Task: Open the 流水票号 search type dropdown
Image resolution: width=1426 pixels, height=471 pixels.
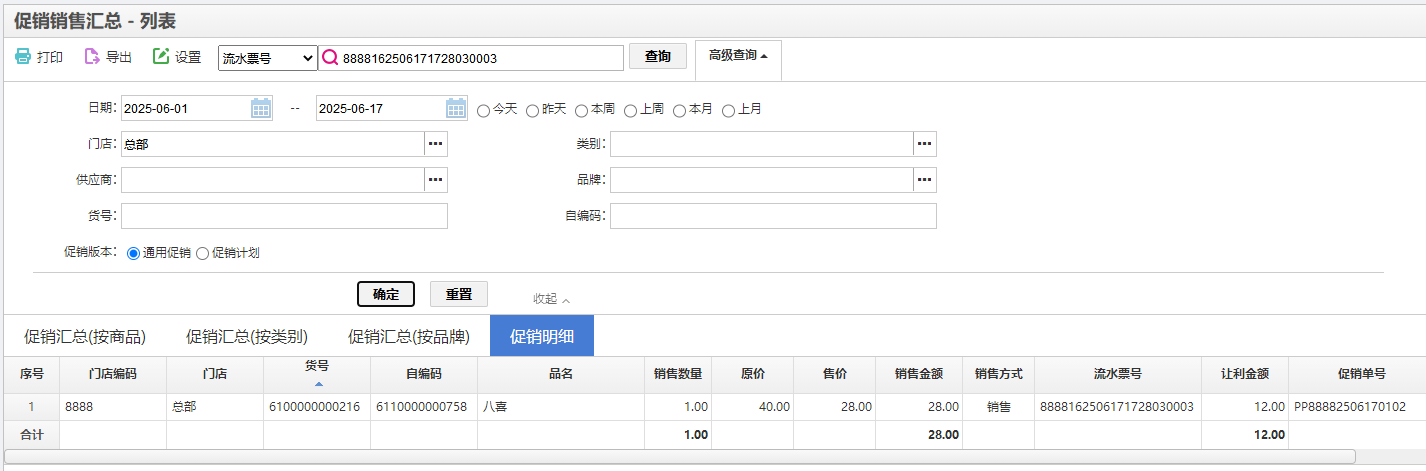Action: 268,58
